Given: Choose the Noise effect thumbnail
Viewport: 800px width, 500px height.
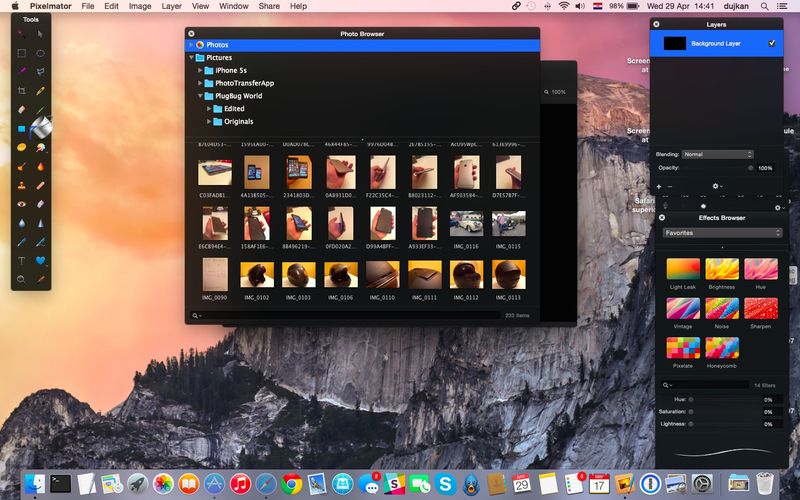Looking at the screenshot, I should pyautogui.click(x=721, y=308).
